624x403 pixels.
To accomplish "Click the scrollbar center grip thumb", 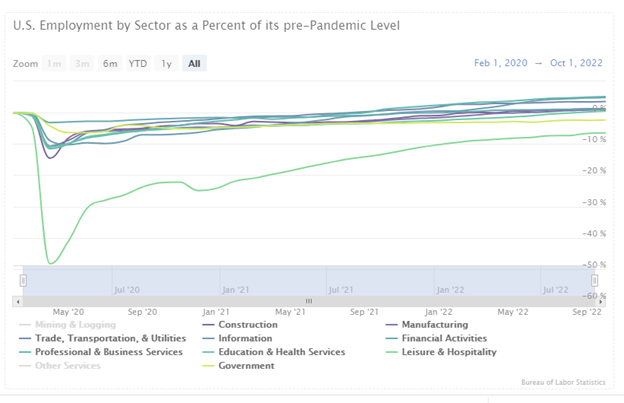I will pos(309,300).
